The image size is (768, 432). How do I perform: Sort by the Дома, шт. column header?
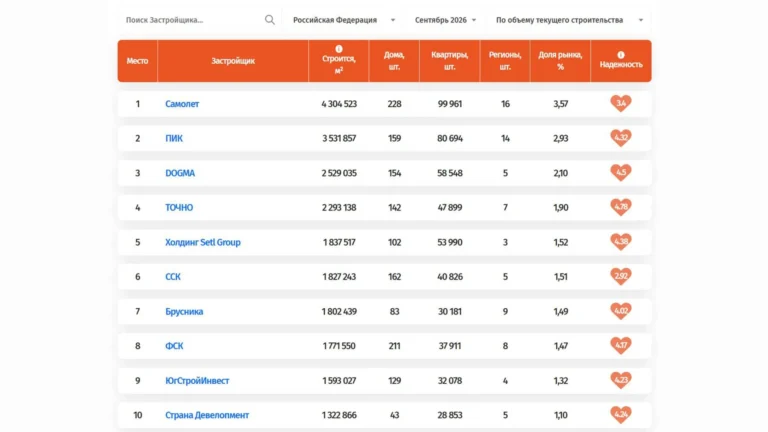point(394,61)
